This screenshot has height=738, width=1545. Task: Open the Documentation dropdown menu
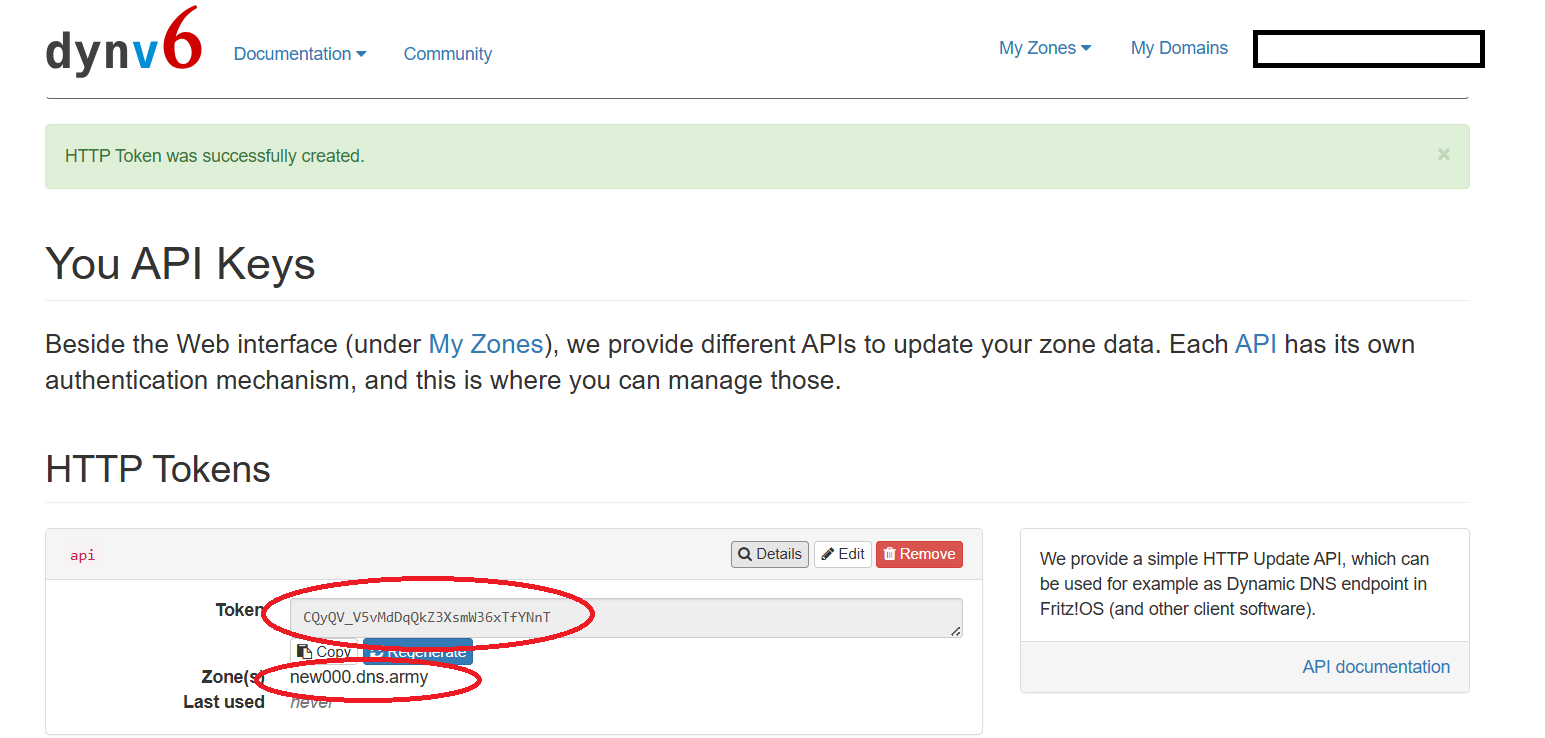pos(299,54)
